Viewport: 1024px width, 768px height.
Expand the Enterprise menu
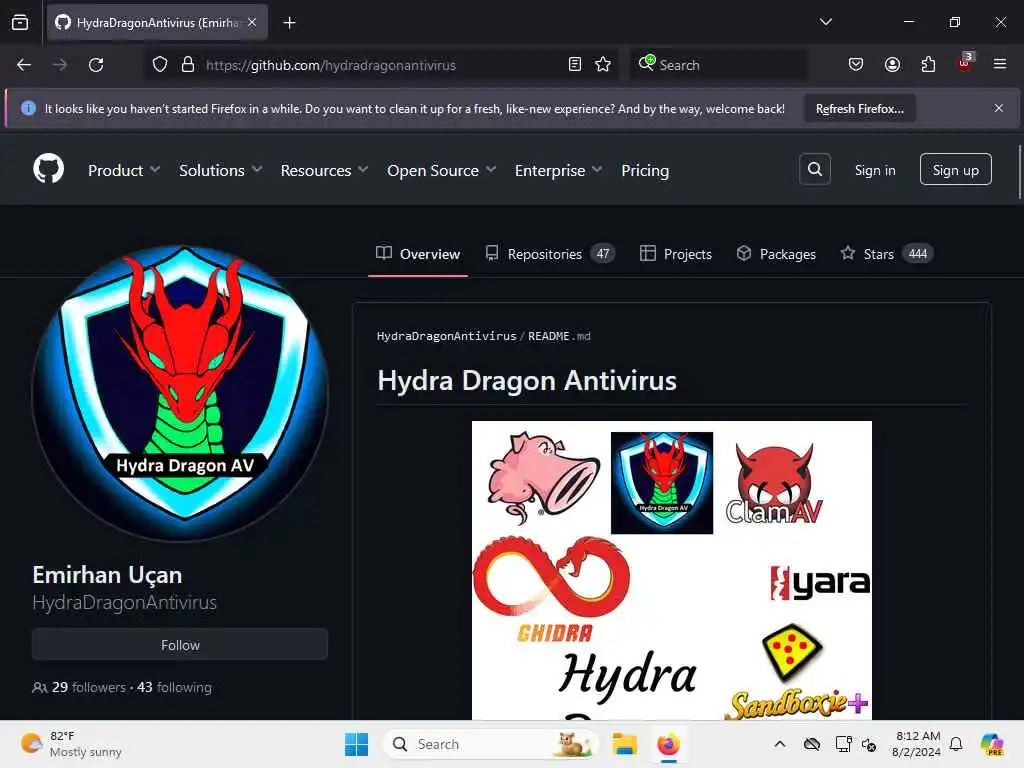click(x=558, y=170)
